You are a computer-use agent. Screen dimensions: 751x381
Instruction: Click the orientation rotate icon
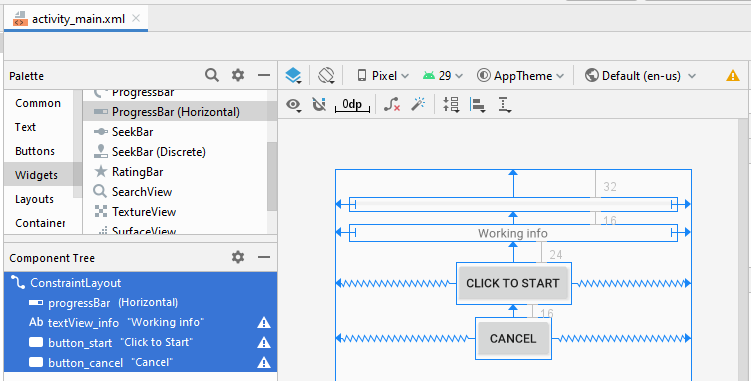click(x=326, y=76)
